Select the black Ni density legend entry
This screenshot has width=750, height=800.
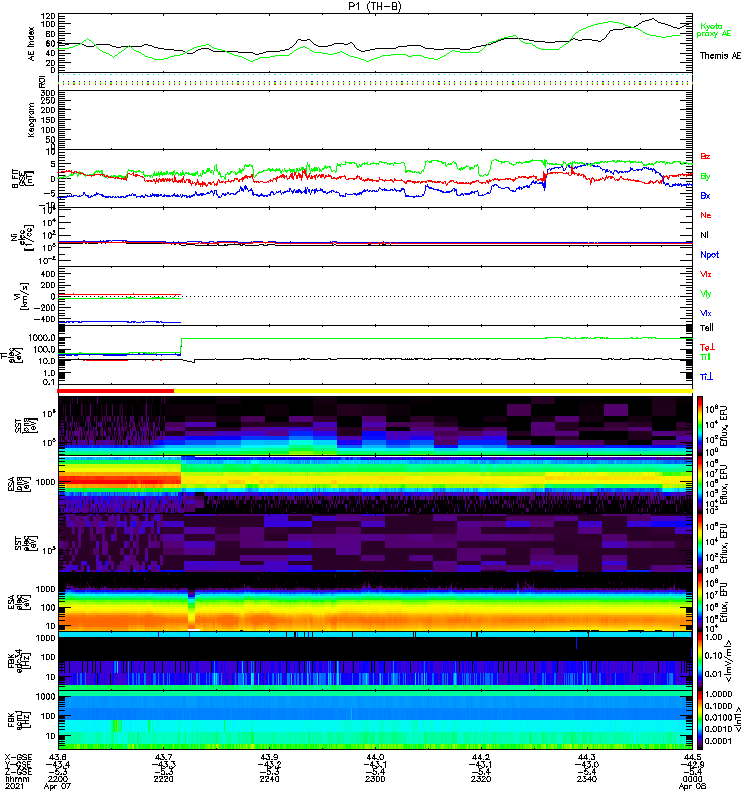coord(704,235)
